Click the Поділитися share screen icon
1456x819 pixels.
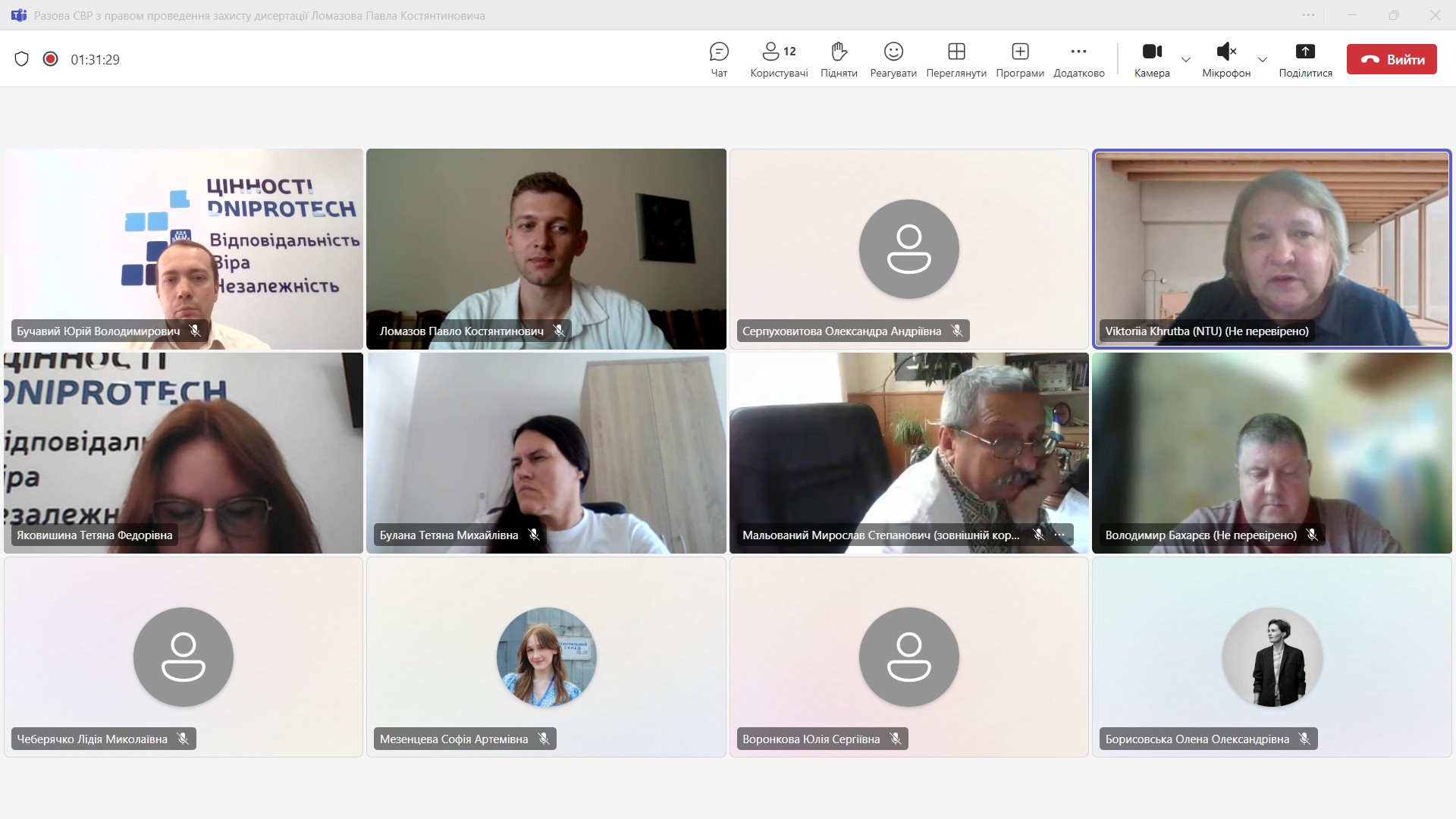pos(1304,59)
